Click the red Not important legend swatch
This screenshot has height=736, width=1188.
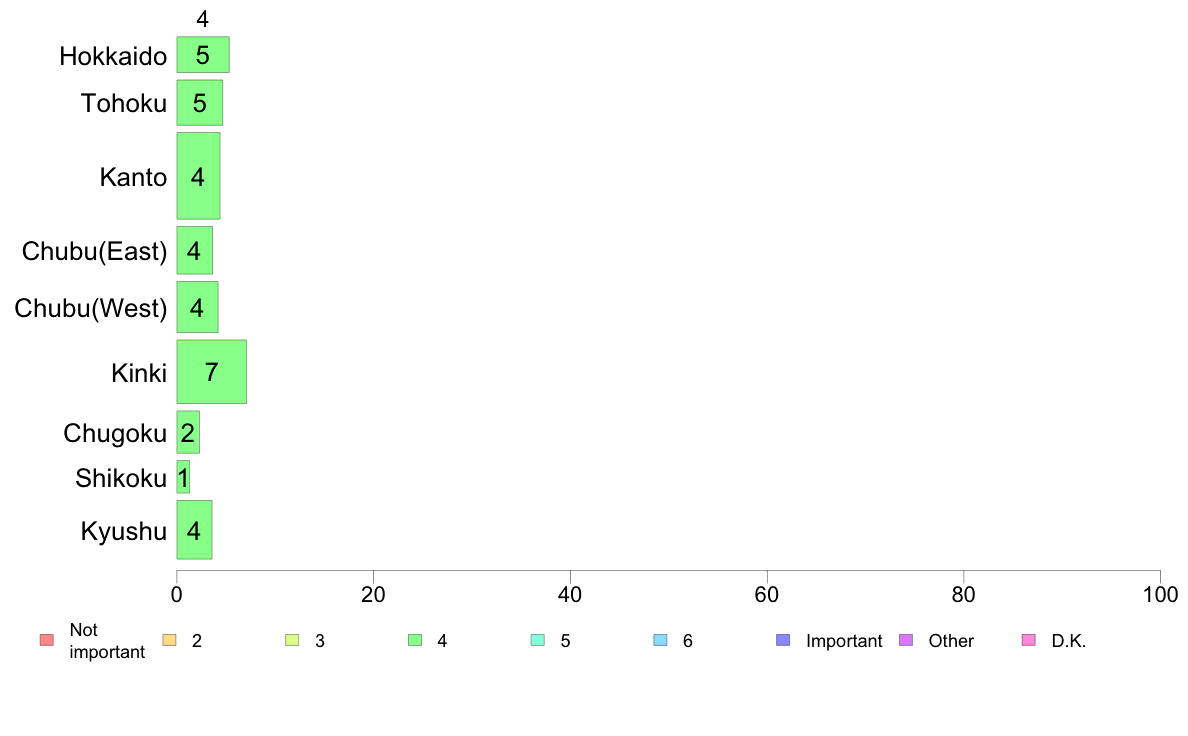(x=47, y=640)
